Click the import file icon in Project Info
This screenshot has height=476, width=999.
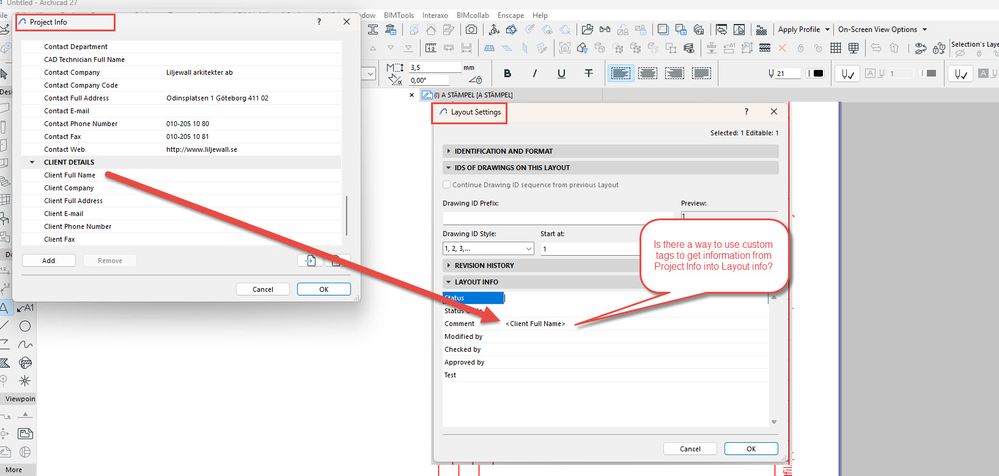(x=310, y=260)
